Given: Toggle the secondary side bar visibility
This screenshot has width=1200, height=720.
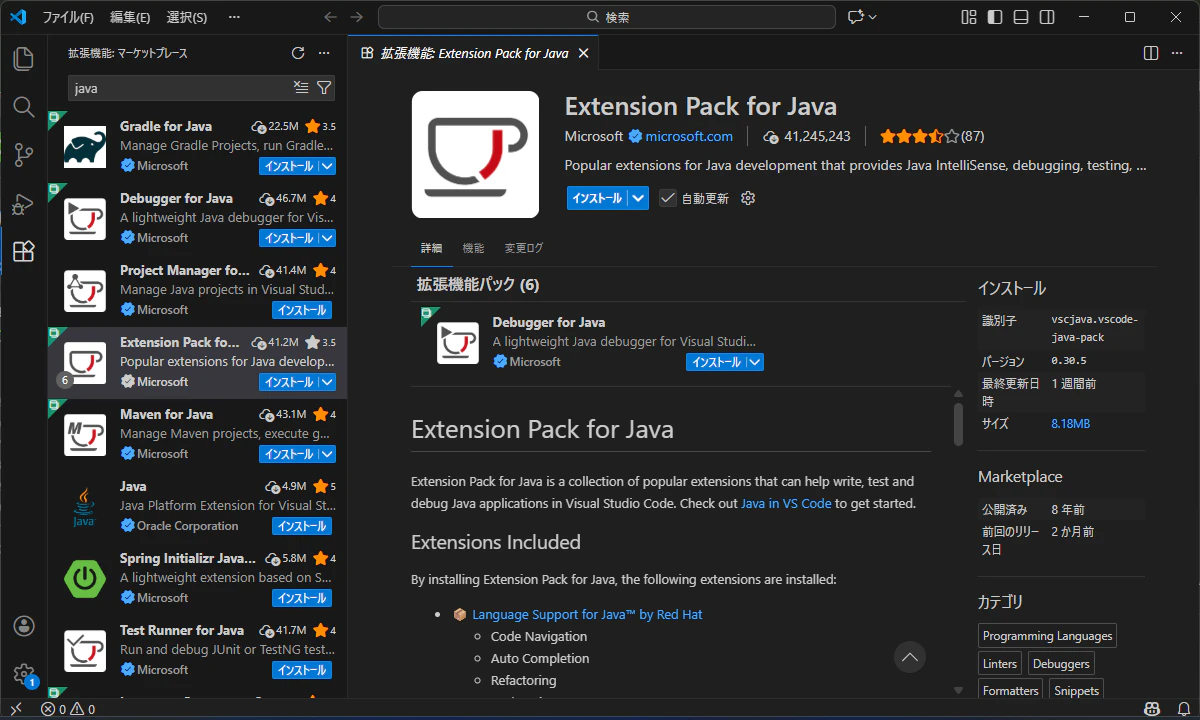Looking at the screenshot, I should 1046,17.
